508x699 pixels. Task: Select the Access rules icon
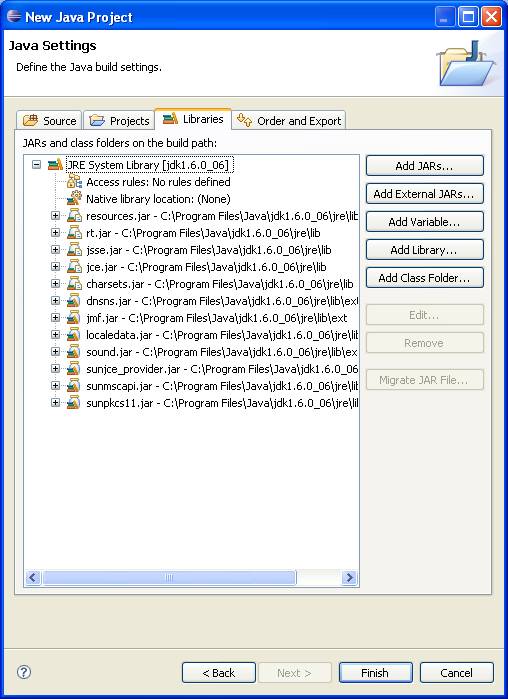coord(74,182)
